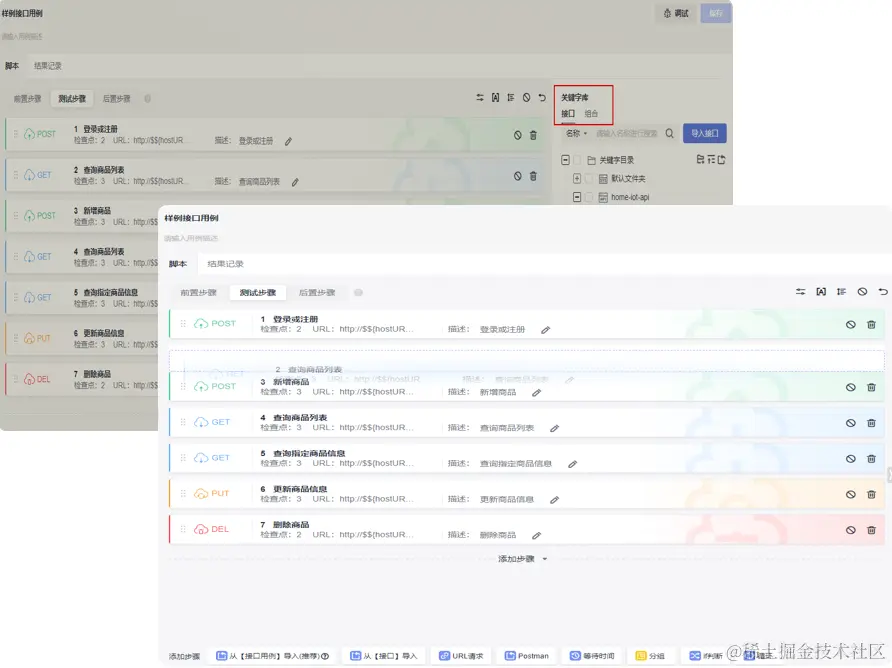
Task: Switch to 结果记录 tab in front window
Action: pyautogui.click(x=225, y=263)
